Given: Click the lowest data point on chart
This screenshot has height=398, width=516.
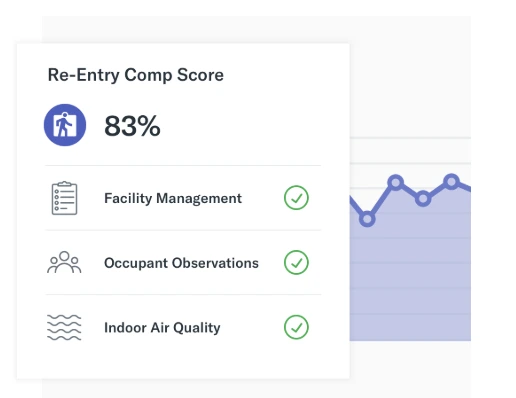Looking at the screenshot, I should click(x=367, y=219).
